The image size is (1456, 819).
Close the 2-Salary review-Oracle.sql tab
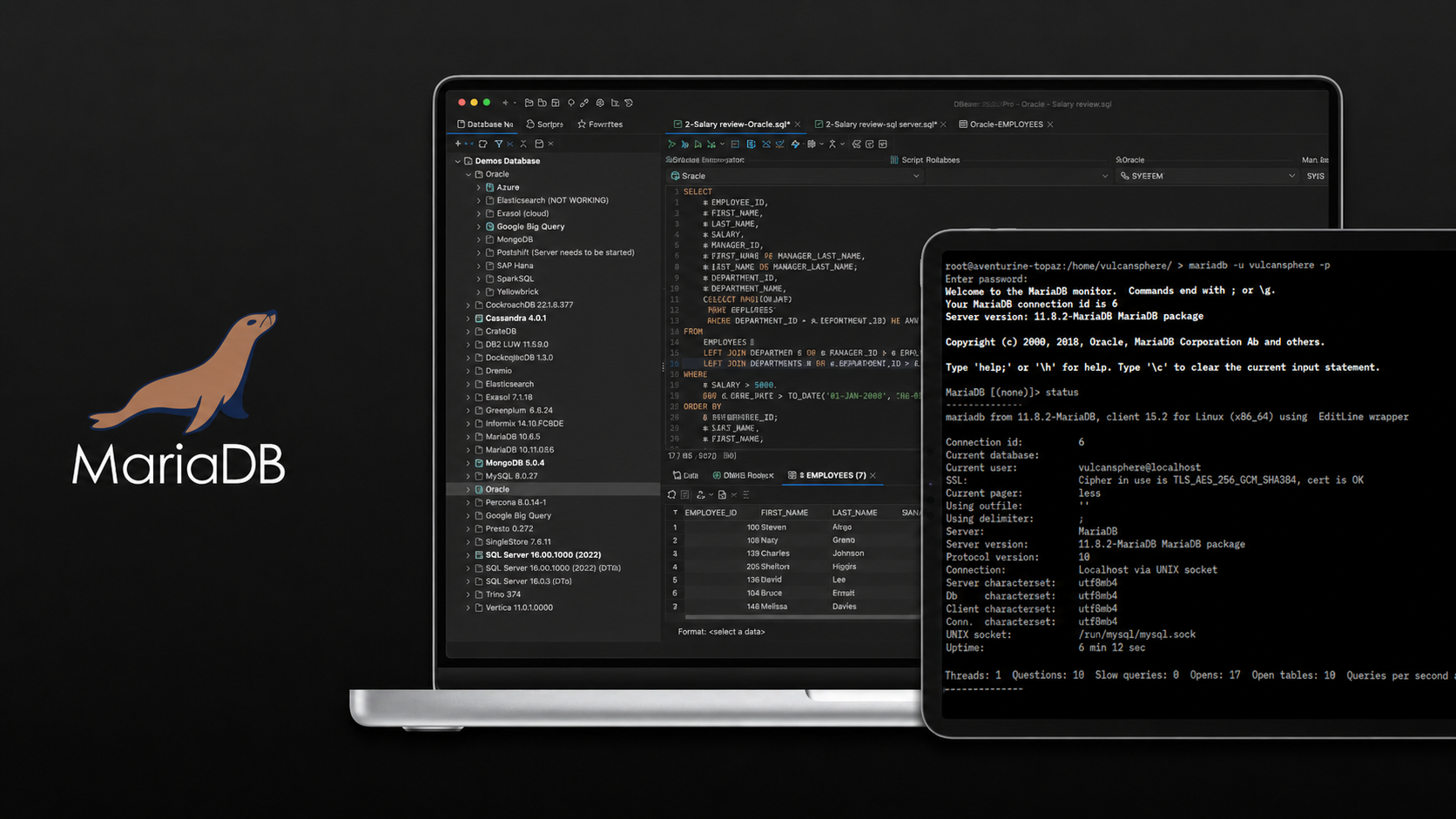coord(798,124)
